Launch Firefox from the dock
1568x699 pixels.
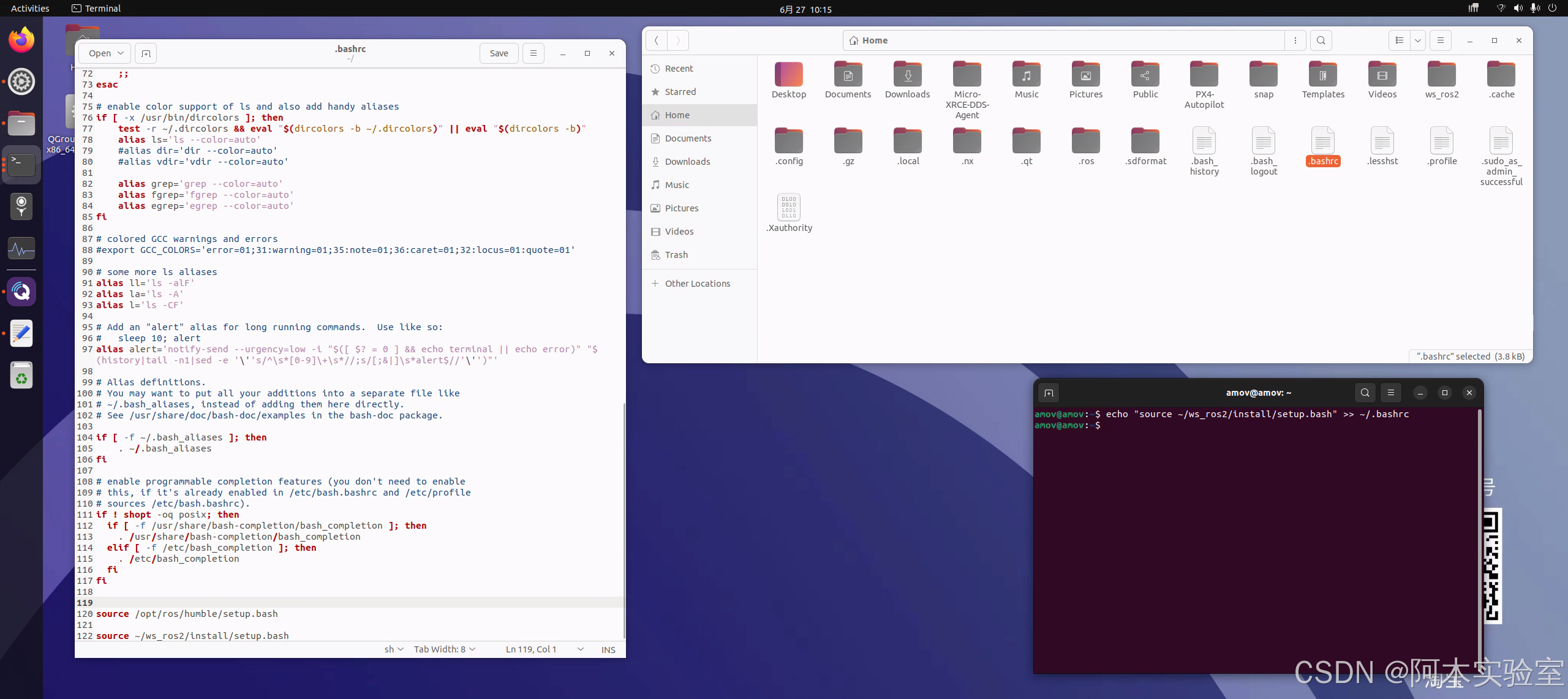(21, 40)
